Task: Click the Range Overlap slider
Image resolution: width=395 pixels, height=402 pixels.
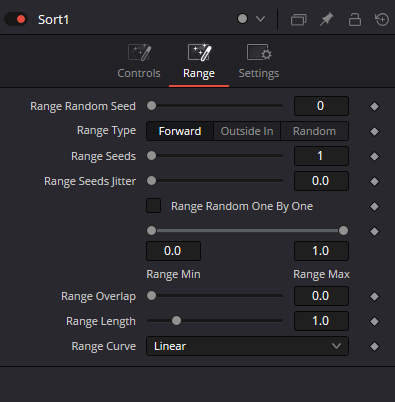Action: (215, 296)
